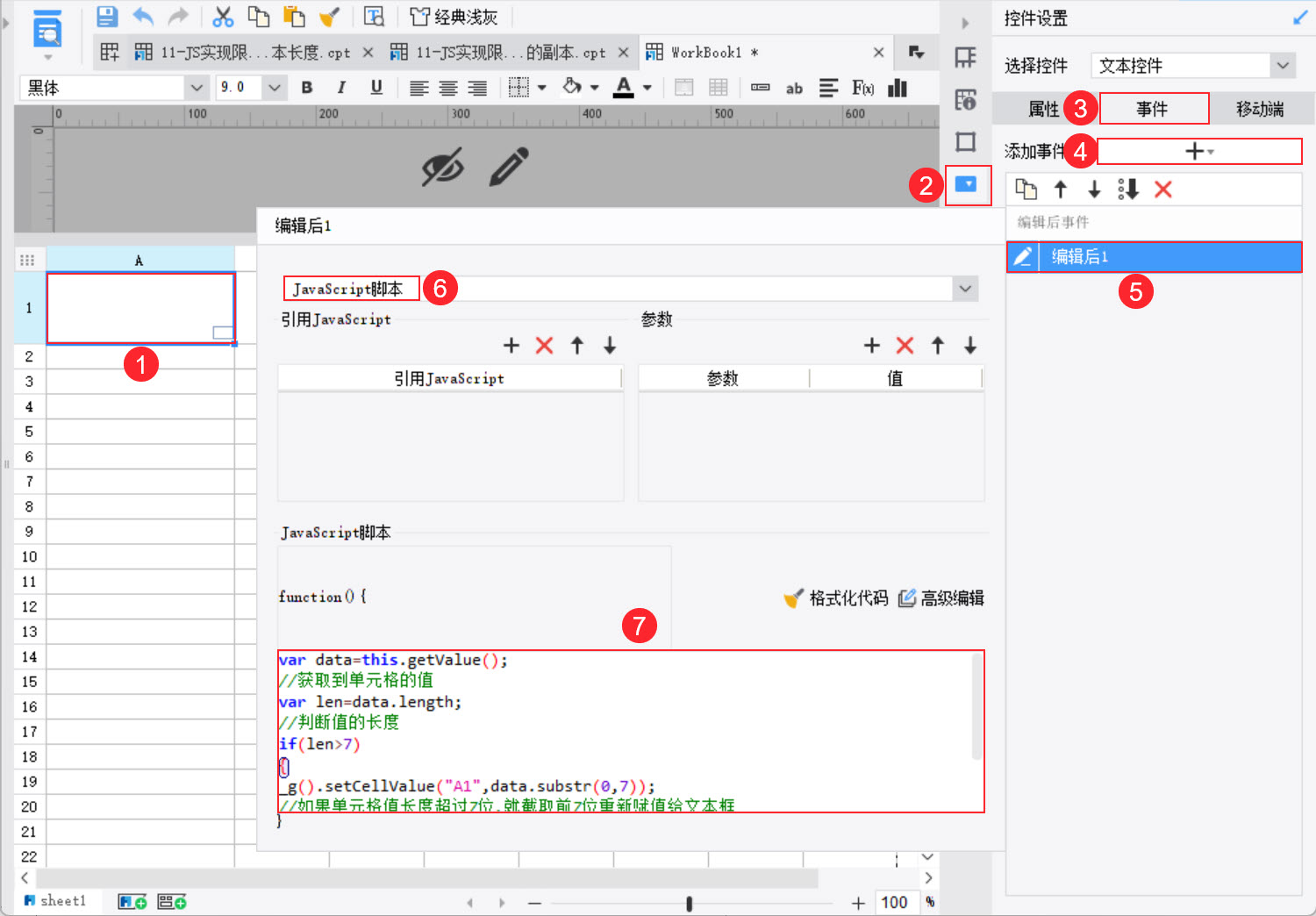Toggle Italic formatting
This screenshot has height=916, width=1316.
[341, 87]
